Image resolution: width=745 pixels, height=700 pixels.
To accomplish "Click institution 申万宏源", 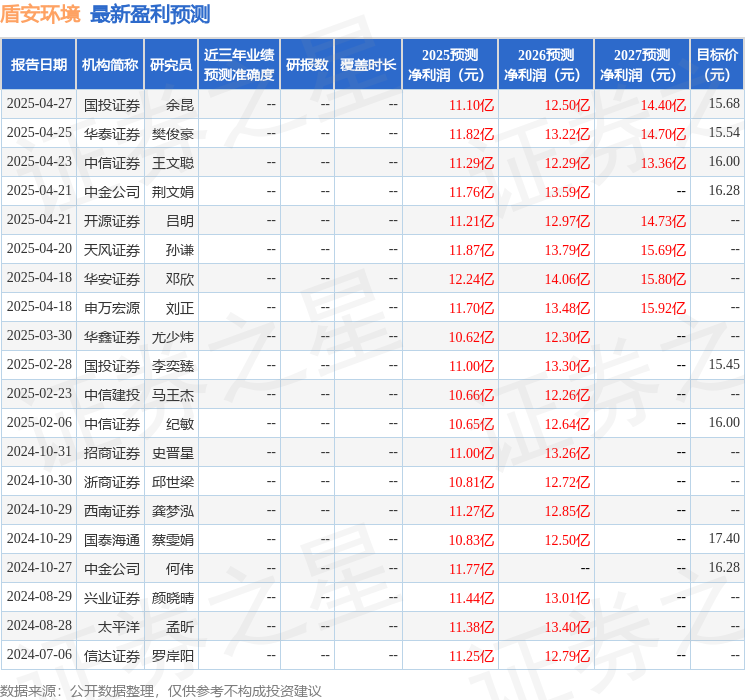I will point(112,308).
